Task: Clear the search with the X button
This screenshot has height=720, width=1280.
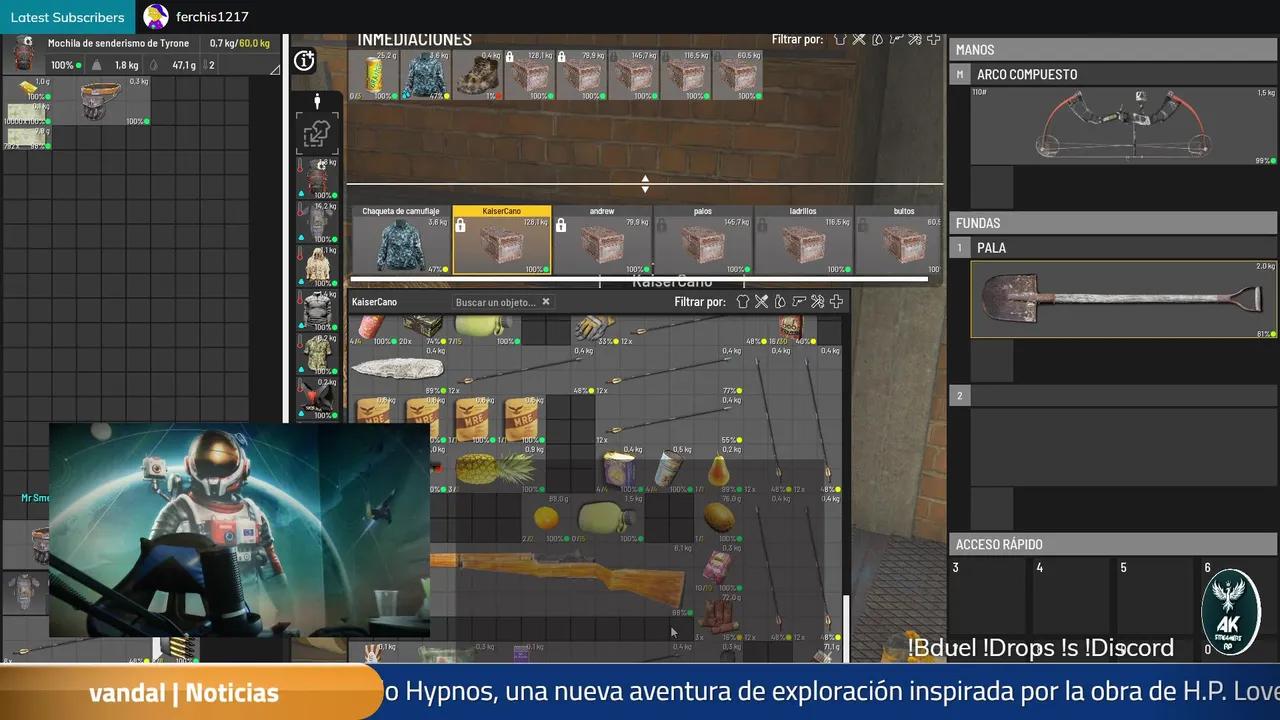Action: tap(546, 301)
